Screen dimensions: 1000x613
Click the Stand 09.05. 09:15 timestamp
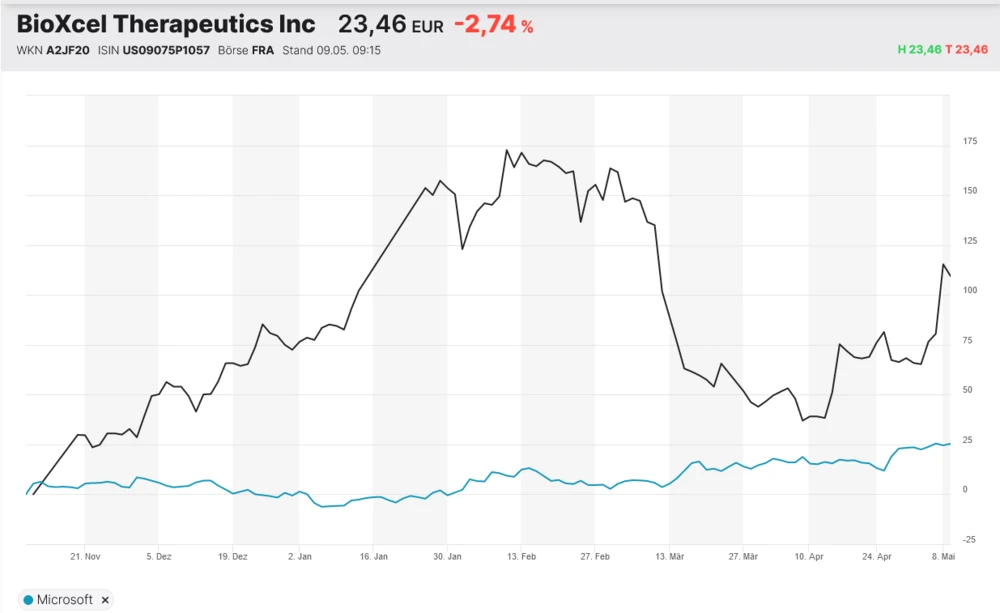point(331,50)
